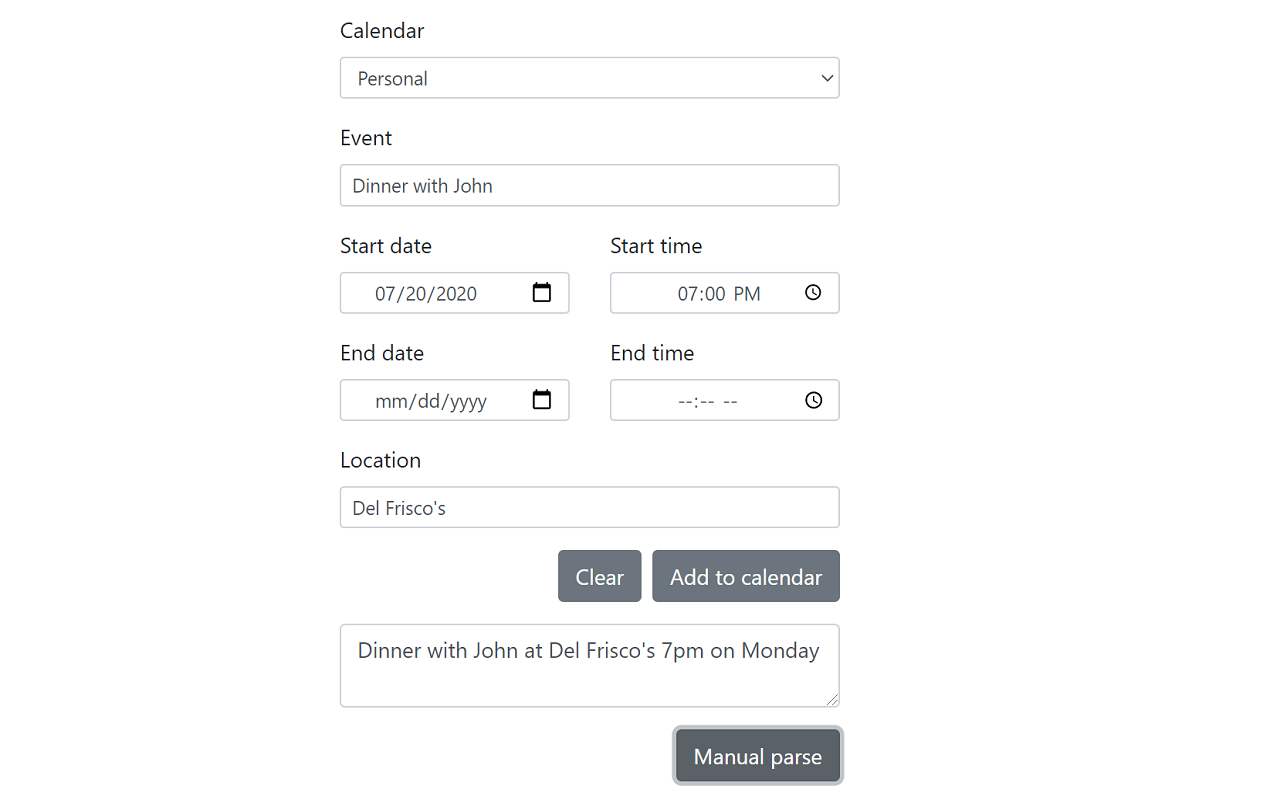1280x800 pixels.
Task: Click the Manual parse button
Action: pyautogui.click(x=758, y=756)
